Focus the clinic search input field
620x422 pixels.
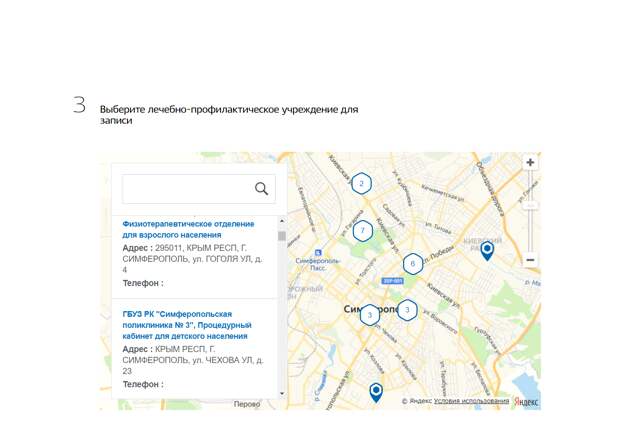point(198,189)
